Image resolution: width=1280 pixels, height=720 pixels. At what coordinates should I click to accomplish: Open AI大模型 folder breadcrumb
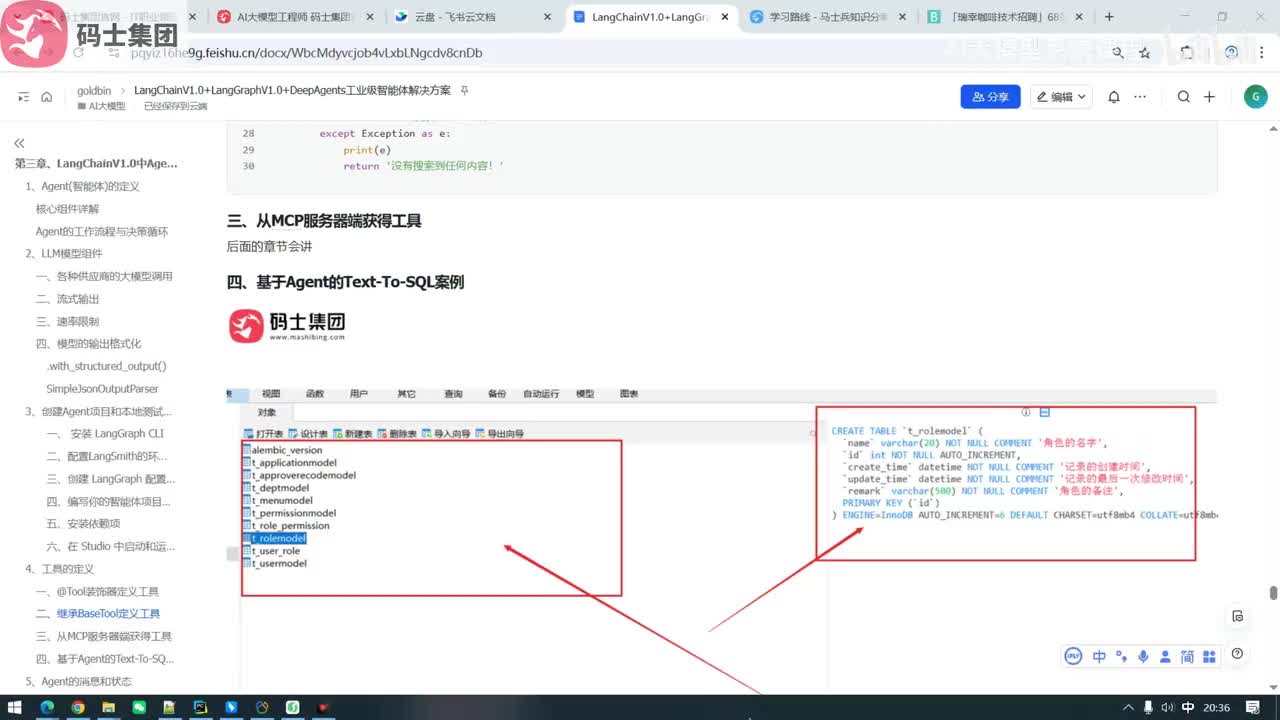(x=102, y=106)
